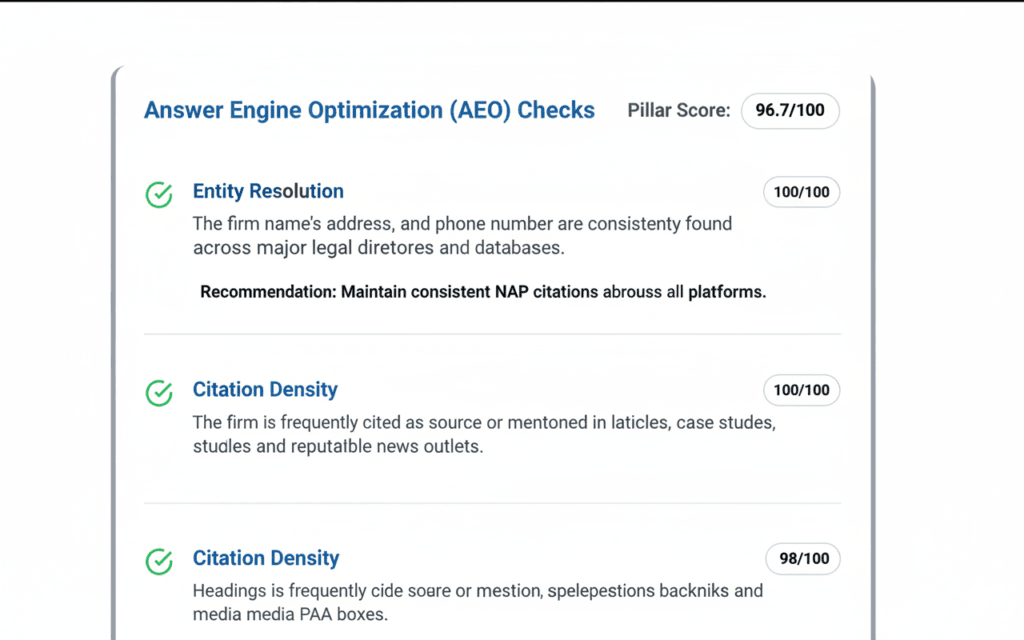Screen dimensions: 1024x640
Task: Collapse the first Citation Density section
Action: pos(265,389)
